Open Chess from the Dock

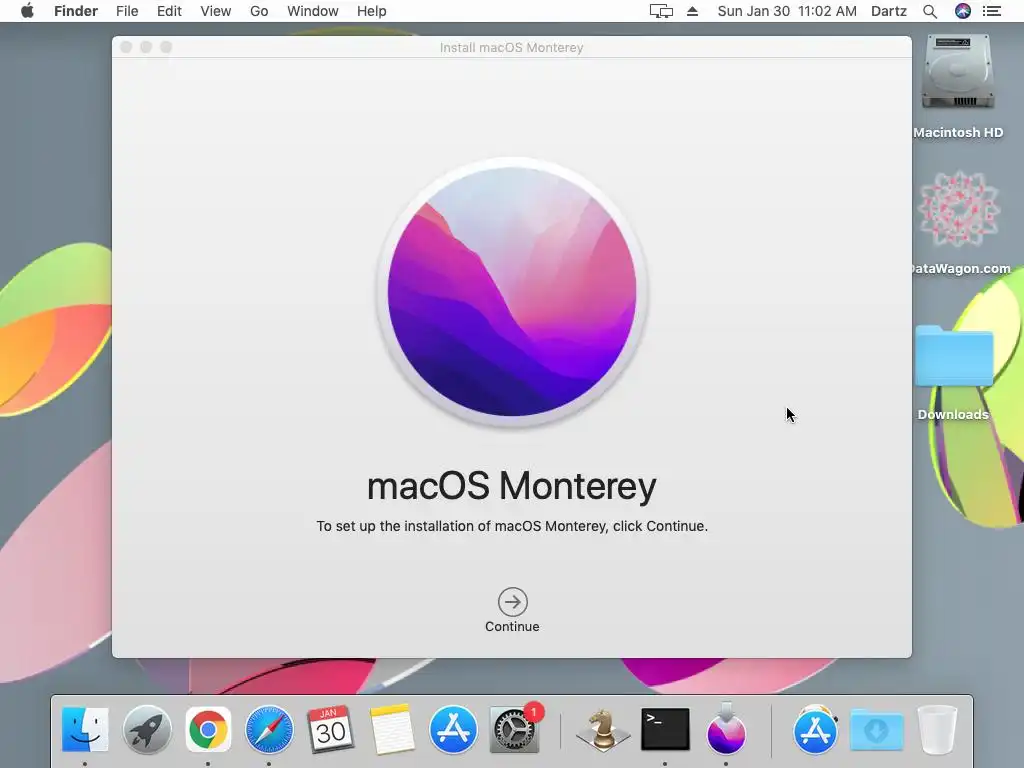[603, 729]
